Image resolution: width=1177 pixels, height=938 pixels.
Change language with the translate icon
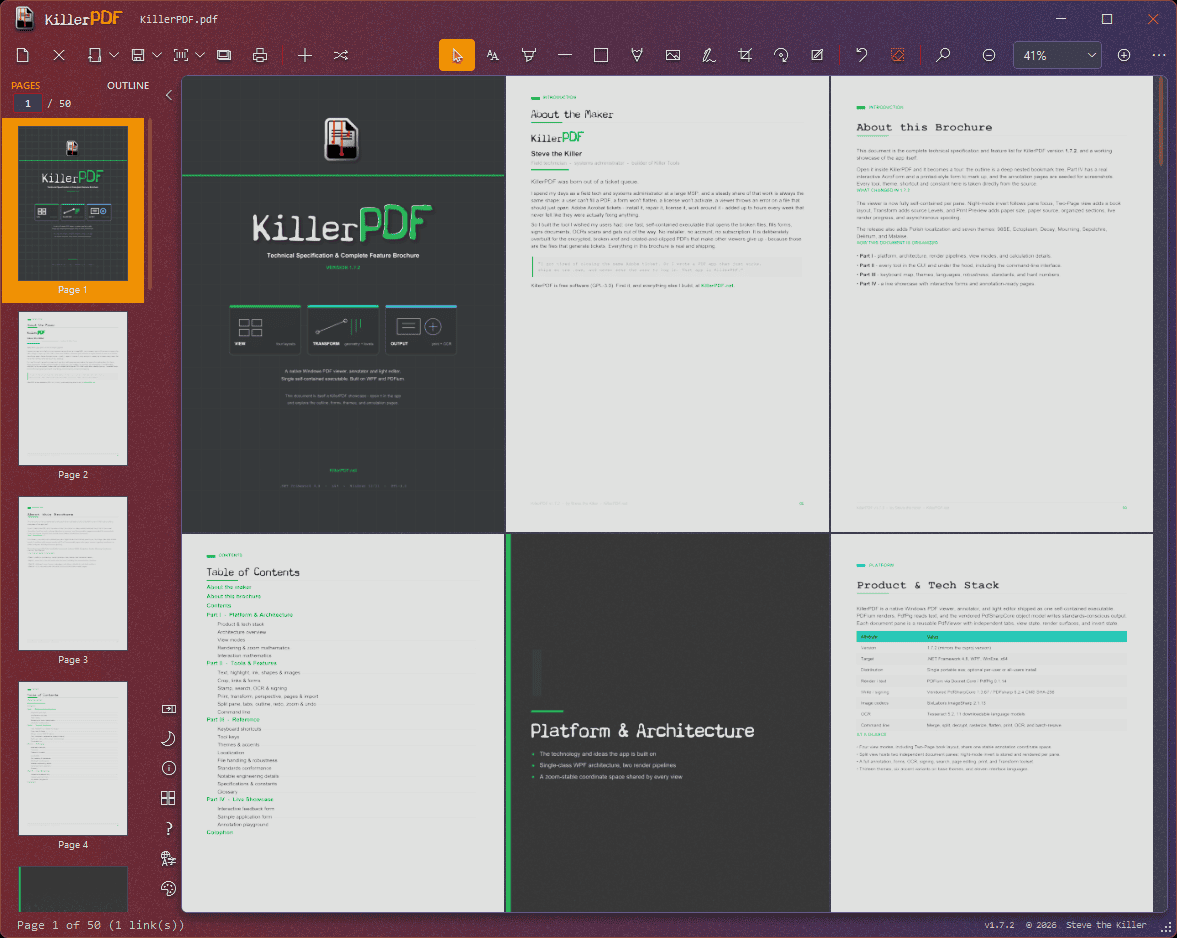[169, 858]
